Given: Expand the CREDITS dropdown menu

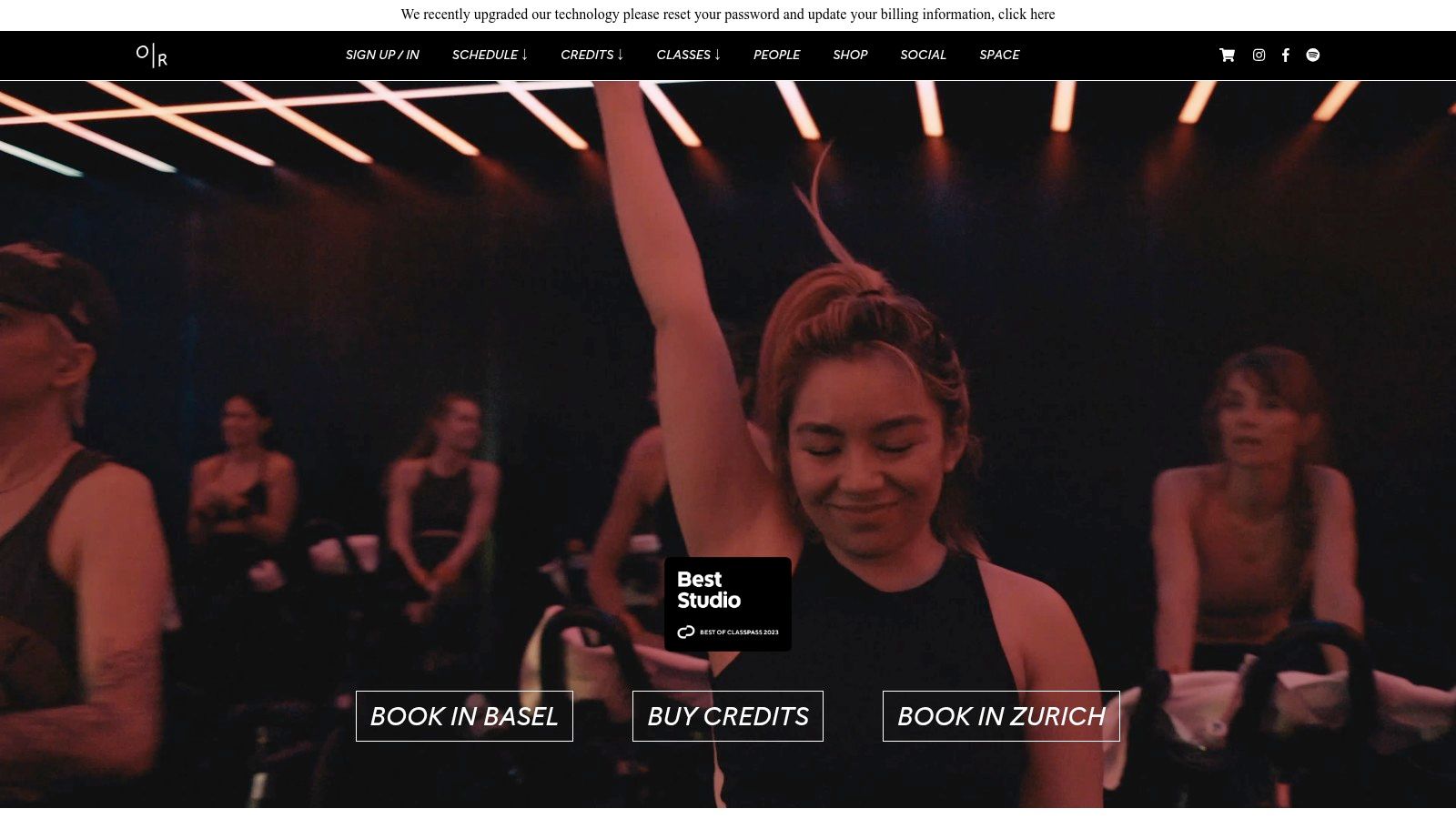Looking at the screenshot, I should 591,56.
